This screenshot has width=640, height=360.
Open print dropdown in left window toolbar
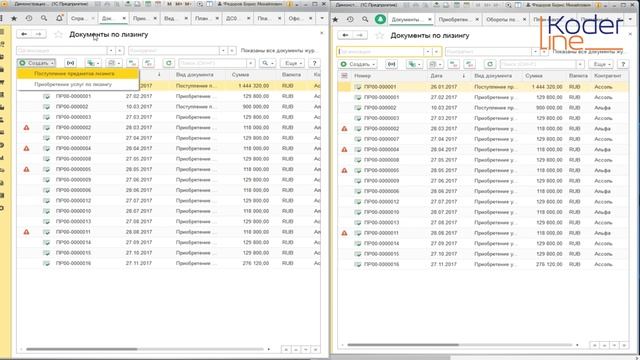[113, 63]
